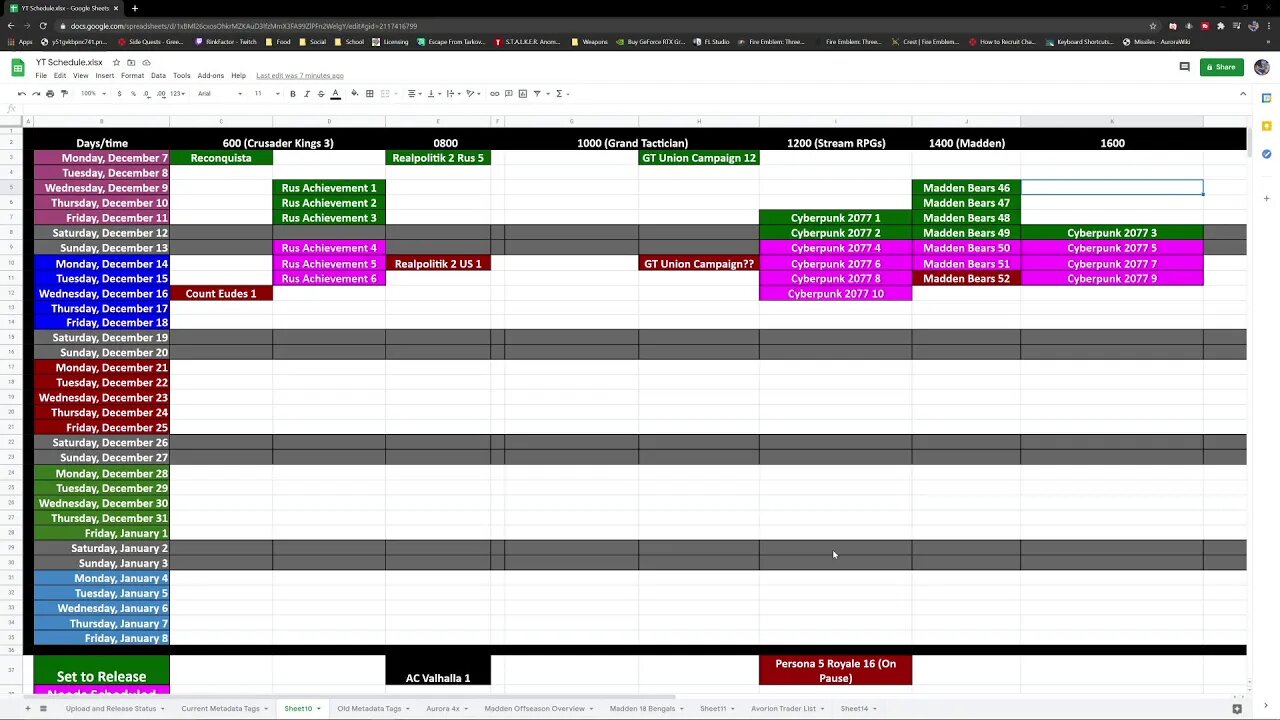Click the Print icon

click(50, 94)
